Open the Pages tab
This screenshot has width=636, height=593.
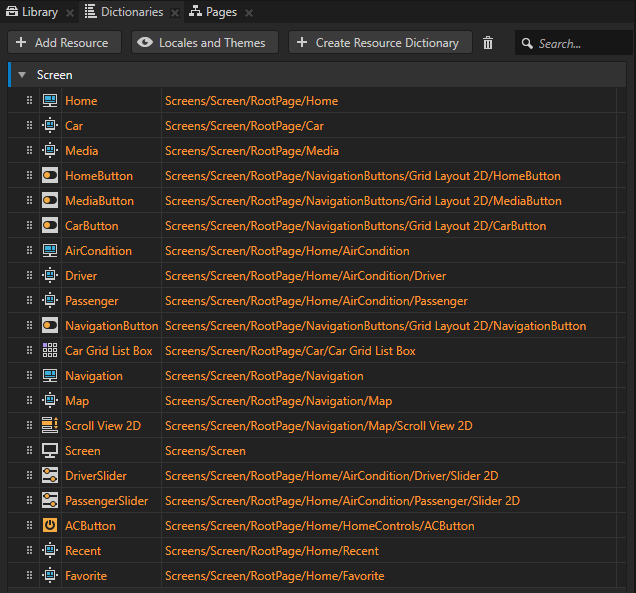pos(214,12)
